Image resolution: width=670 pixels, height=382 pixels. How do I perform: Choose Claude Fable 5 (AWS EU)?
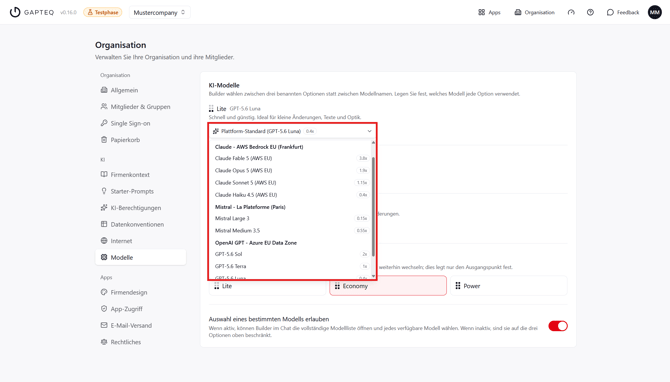click(291, 158)
